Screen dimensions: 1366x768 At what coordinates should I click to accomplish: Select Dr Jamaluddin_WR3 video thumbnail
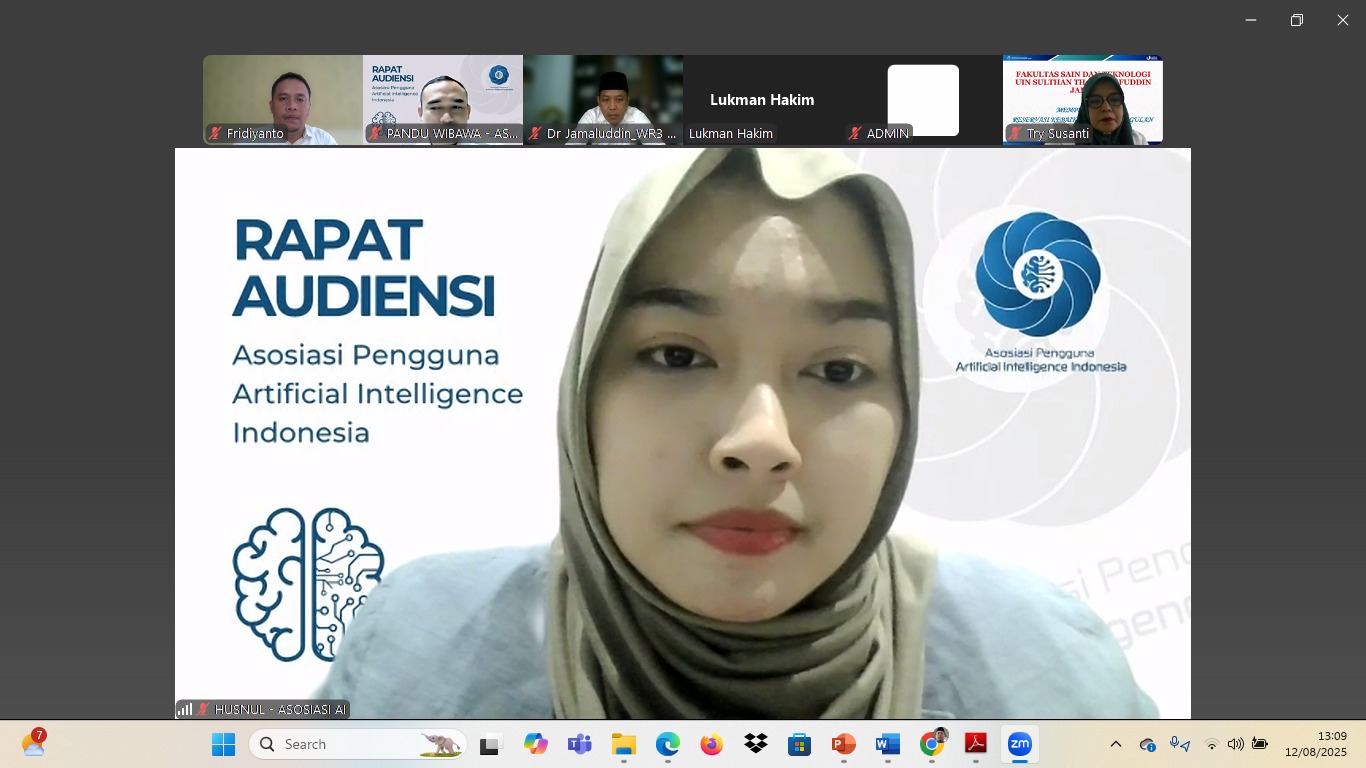[603, 100]
